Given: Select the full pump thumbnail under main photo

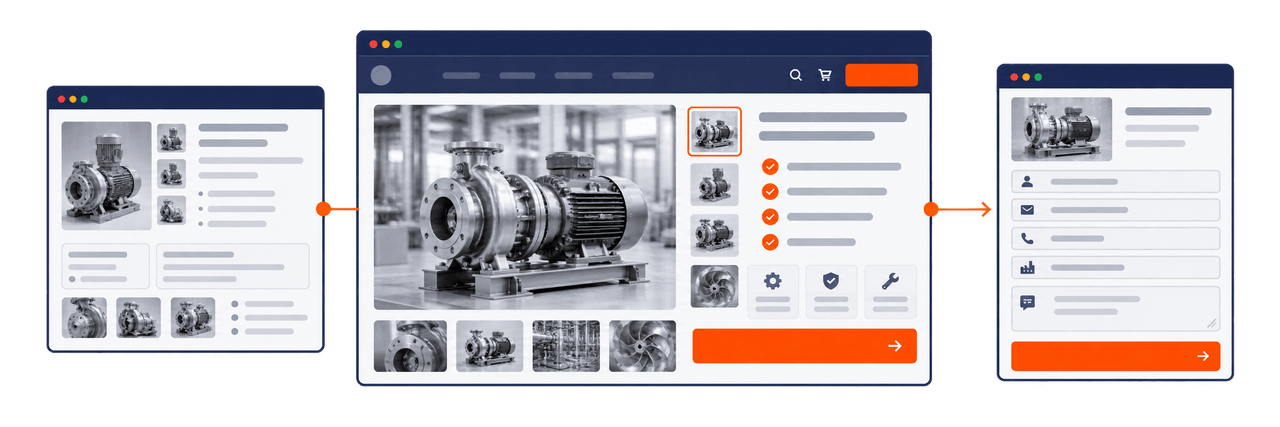Looking at the screenshot, I should click(x=490, y=346).
